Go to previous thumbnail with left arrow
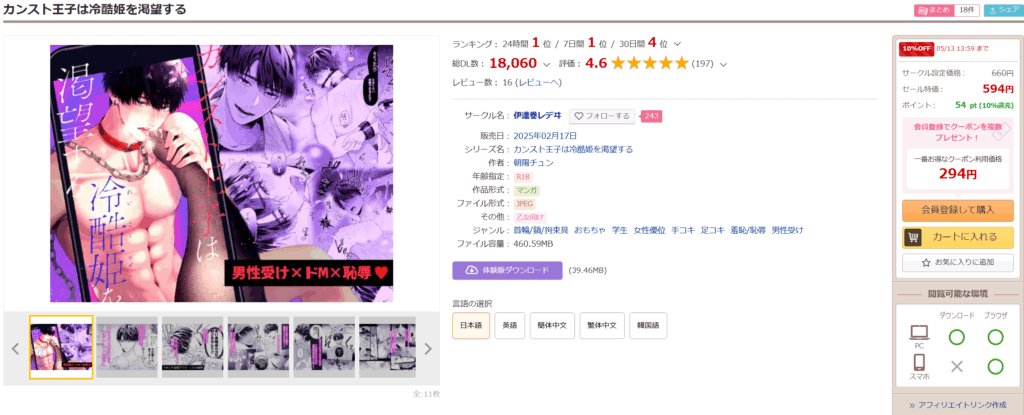Screen dimensions: 1024x415 click(16, 348)
